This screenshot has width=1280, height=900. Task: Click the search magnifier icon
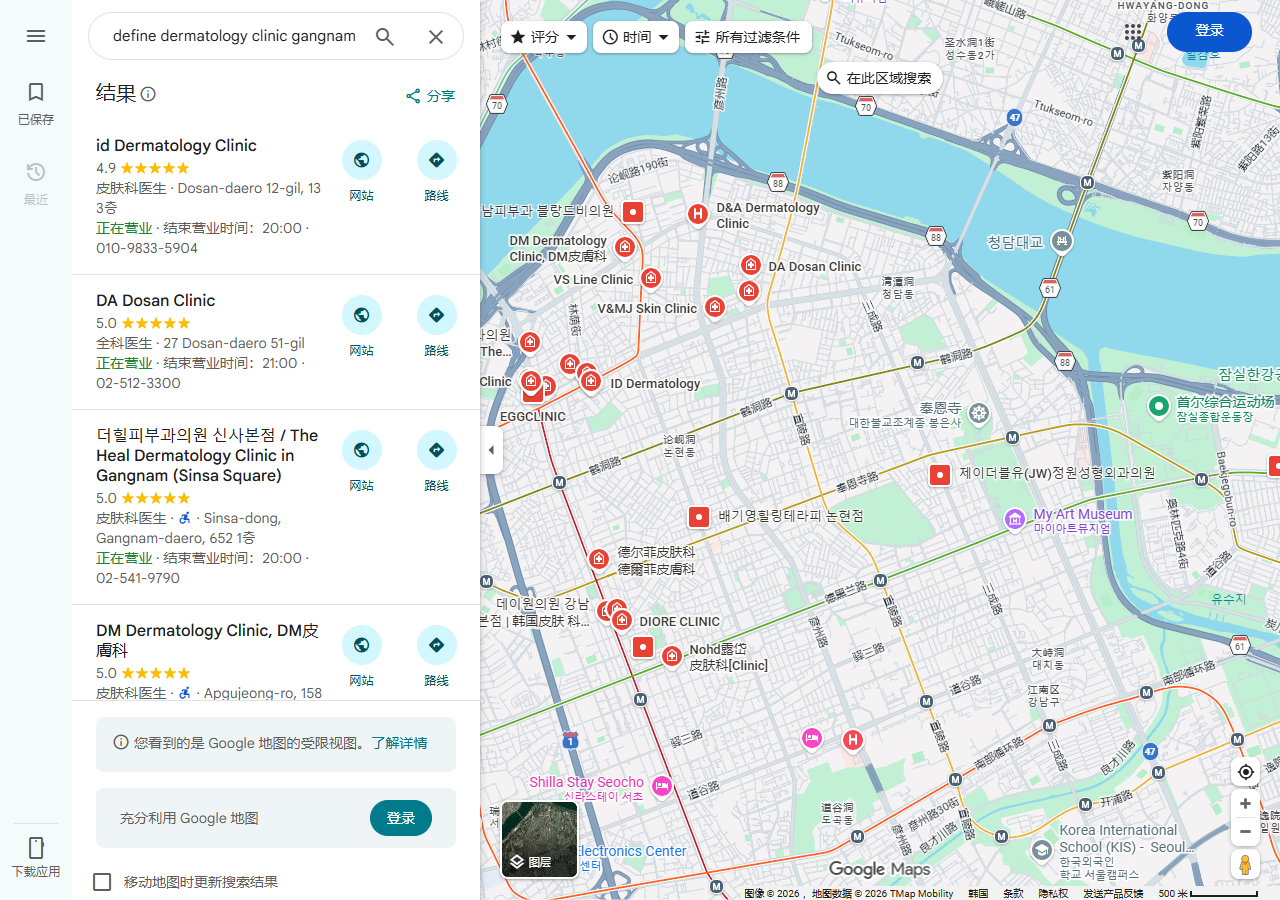click(x=385, y=37)
